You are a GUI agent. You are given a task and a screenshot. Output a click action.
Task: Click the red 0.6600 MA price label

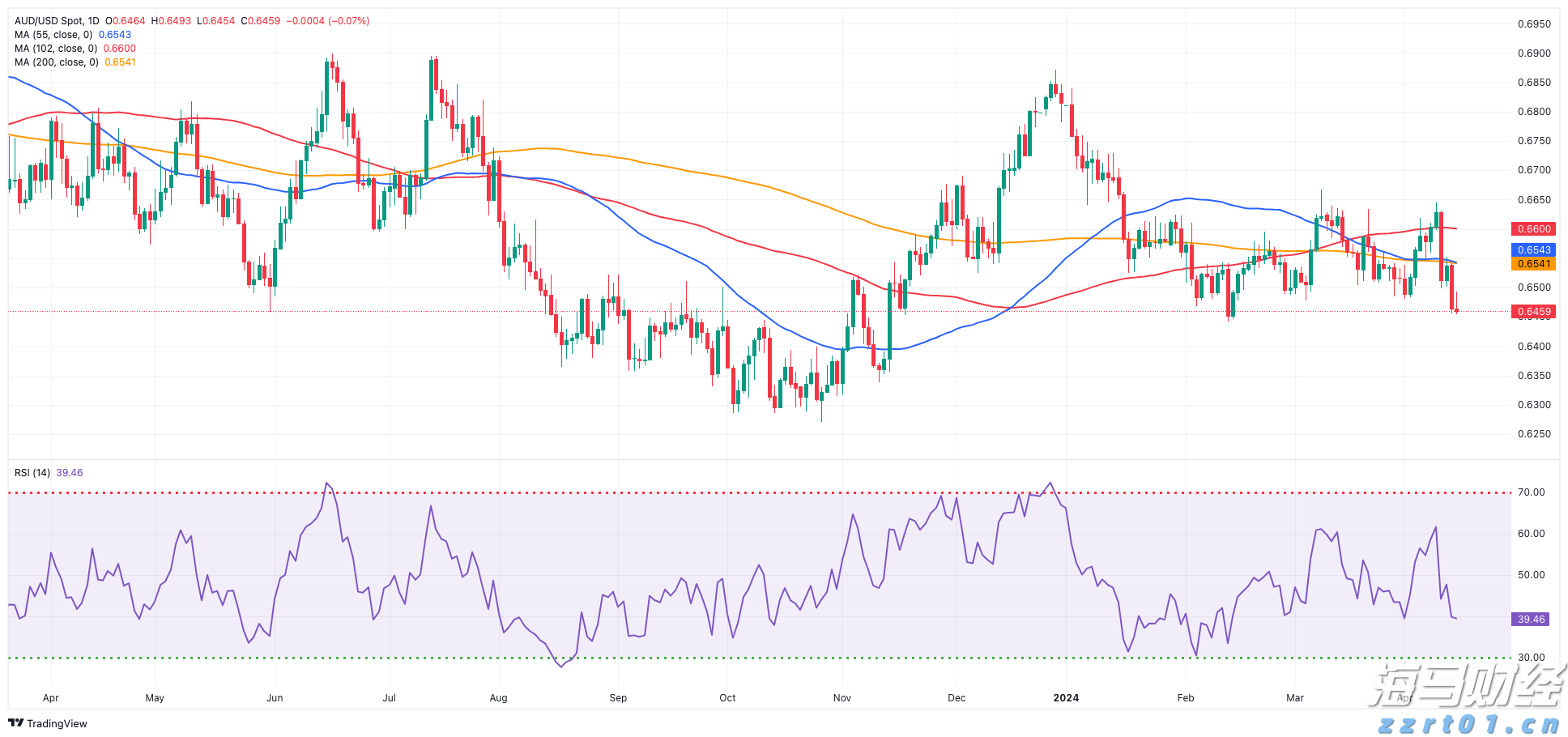tap(1533, 229)
